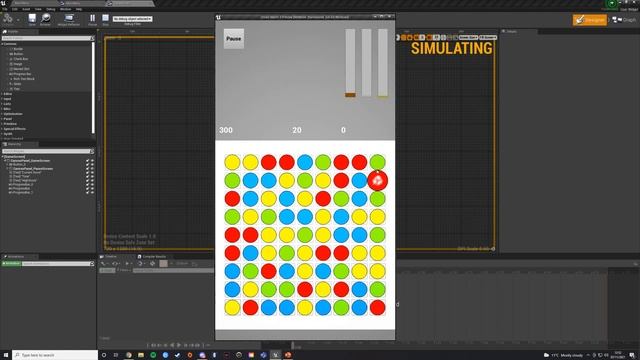Click the Compile toolbar icon
The height and width of the screenshot is (360, 640).
8,19
